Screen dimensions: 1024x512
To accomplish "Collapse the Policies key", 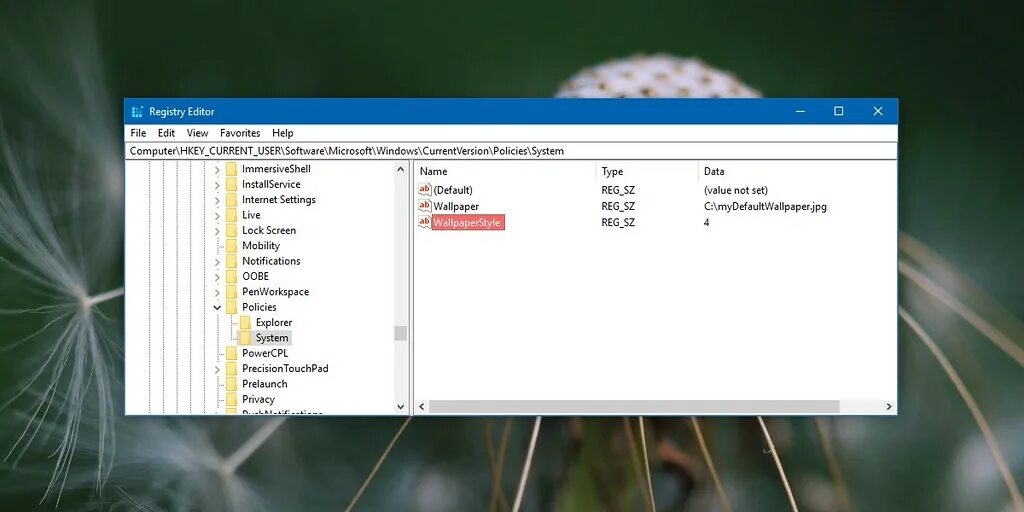I will [x=217, y=307].
